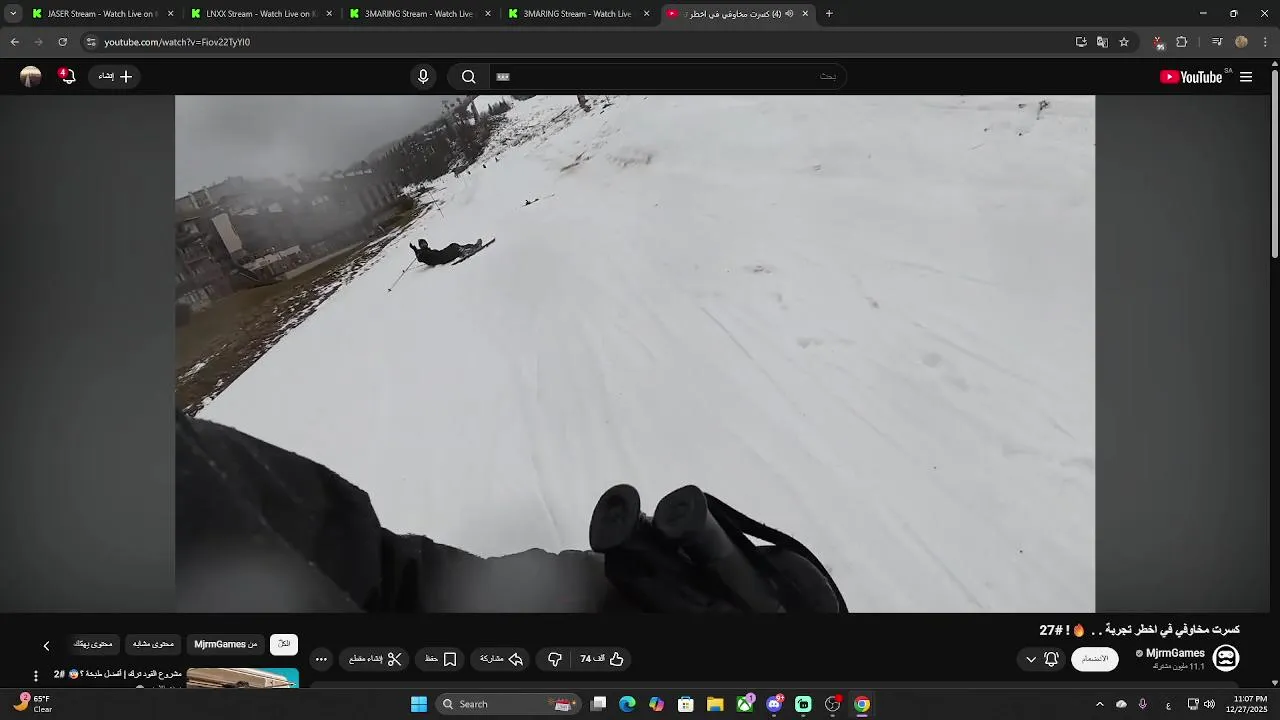Open Task View on taskbar
The height and width of the screenshot is (720, 1280).
[598, 704]
